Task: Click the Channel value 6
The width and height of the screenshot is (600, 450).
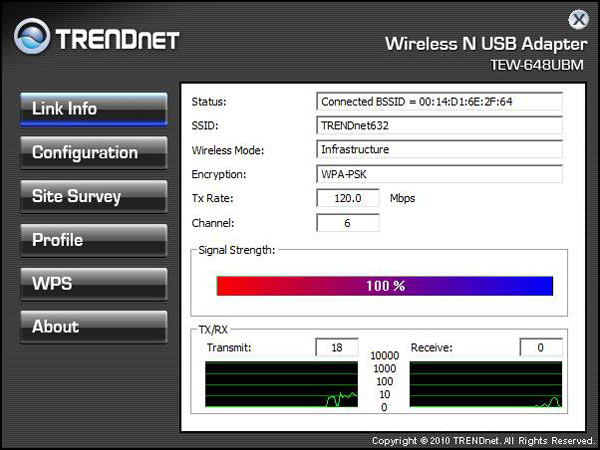Action: pyautogui.click(x=348, y=223)
